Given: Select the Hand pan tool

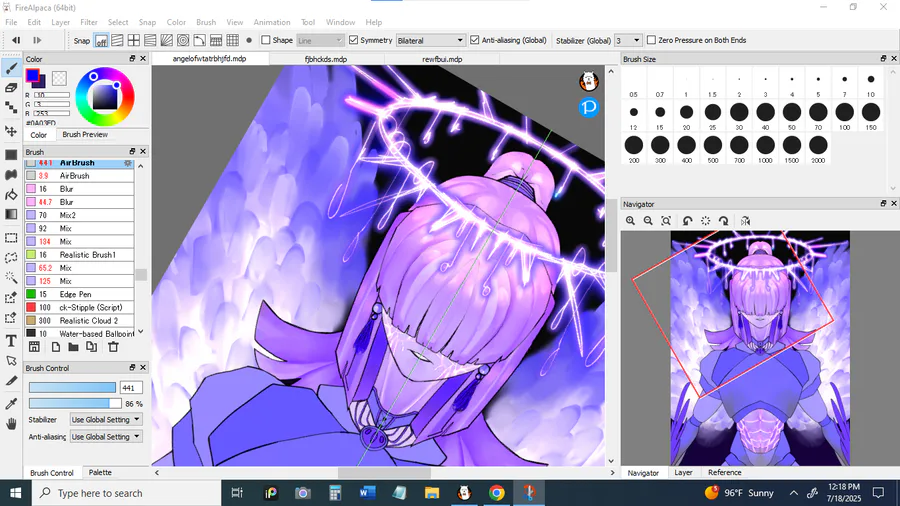Looking at the screenshot, I should (11, 424).
